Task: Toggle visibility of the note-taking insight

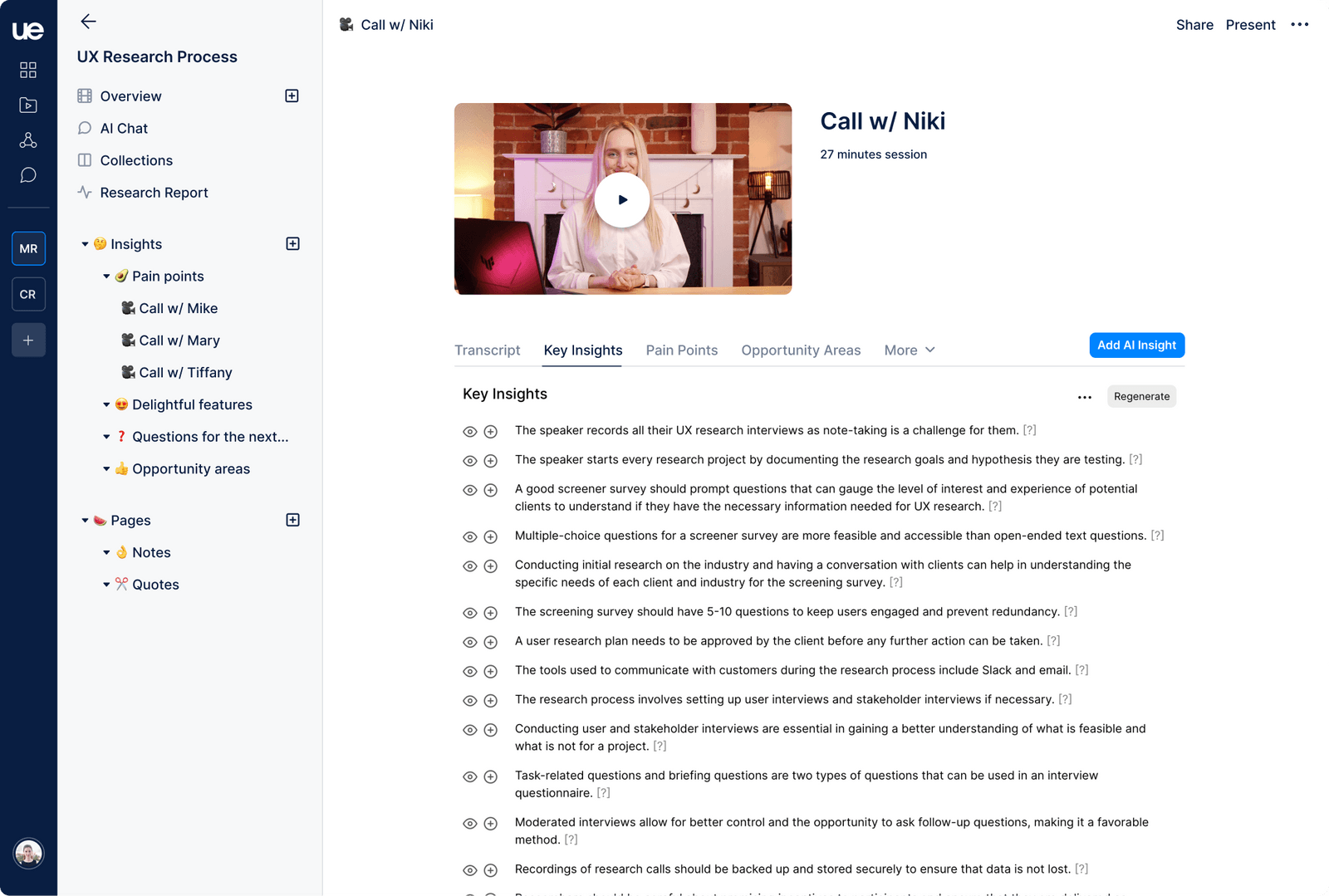Action: (470, 432)
